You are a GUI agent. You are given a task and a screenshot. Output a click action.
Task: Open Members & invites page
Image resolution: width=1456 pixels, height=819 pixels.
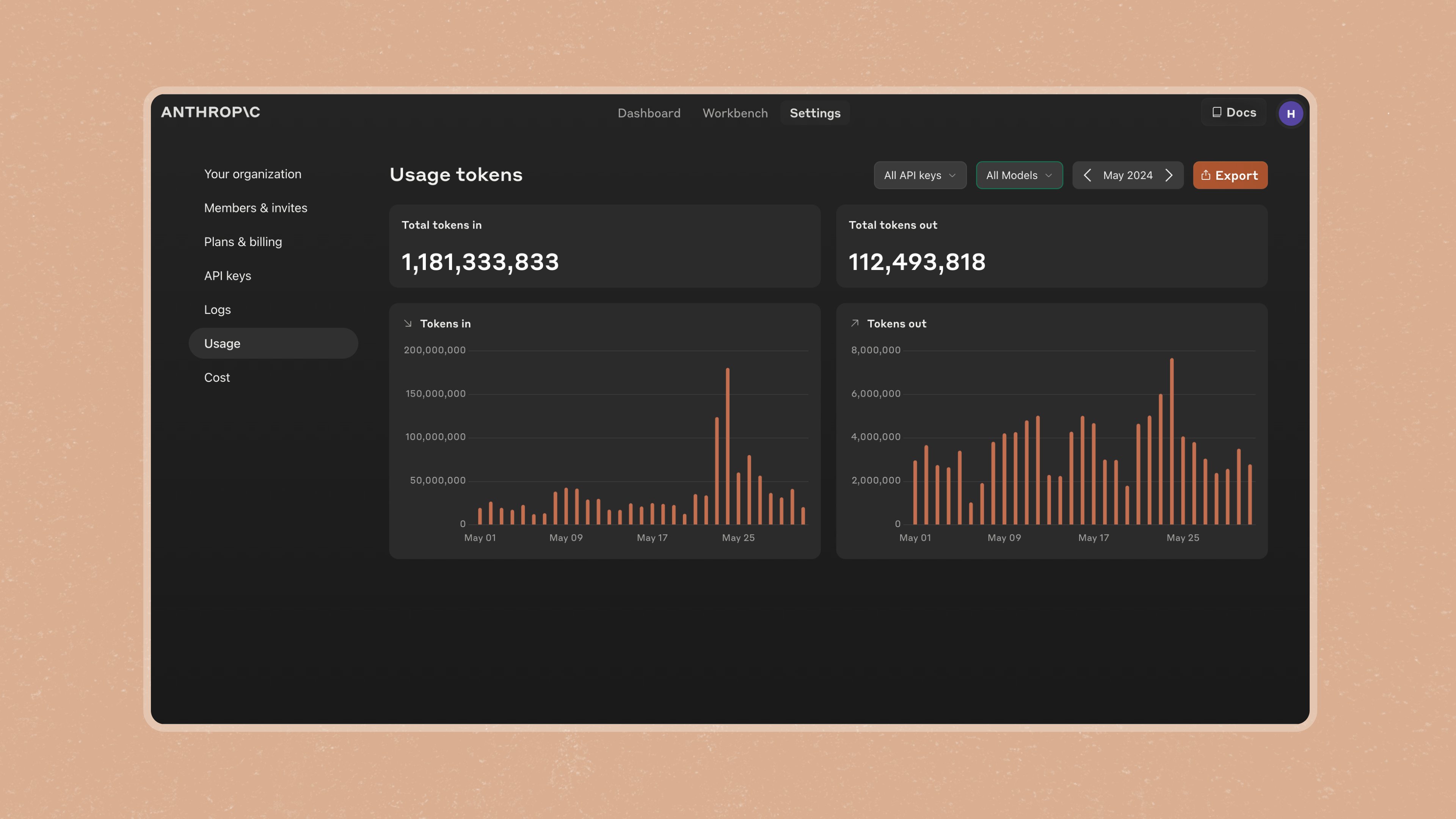(x=256, y=208)
